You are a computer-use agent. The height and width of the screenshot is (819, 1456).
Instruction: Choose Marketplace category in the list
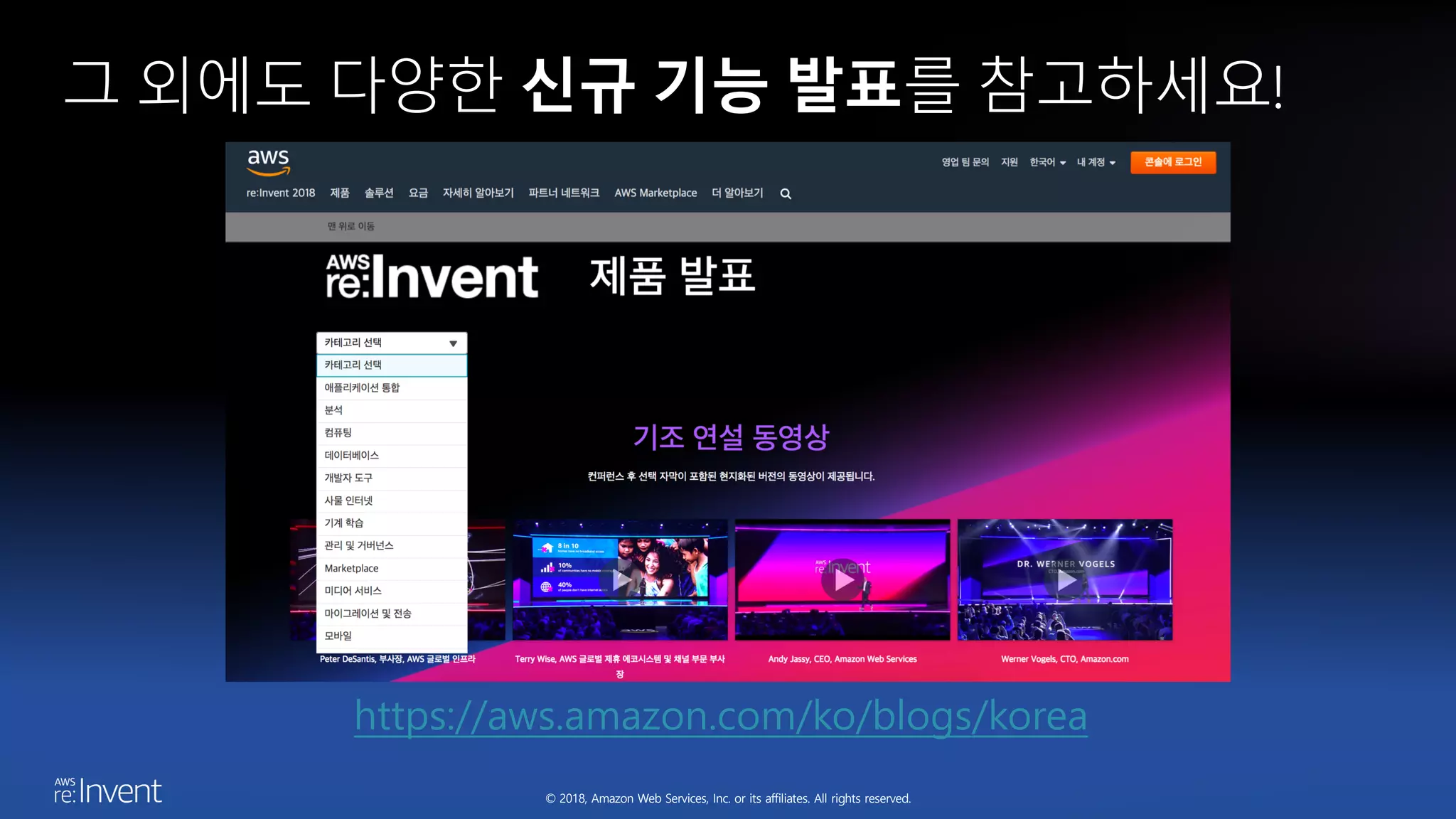point(392,569)
